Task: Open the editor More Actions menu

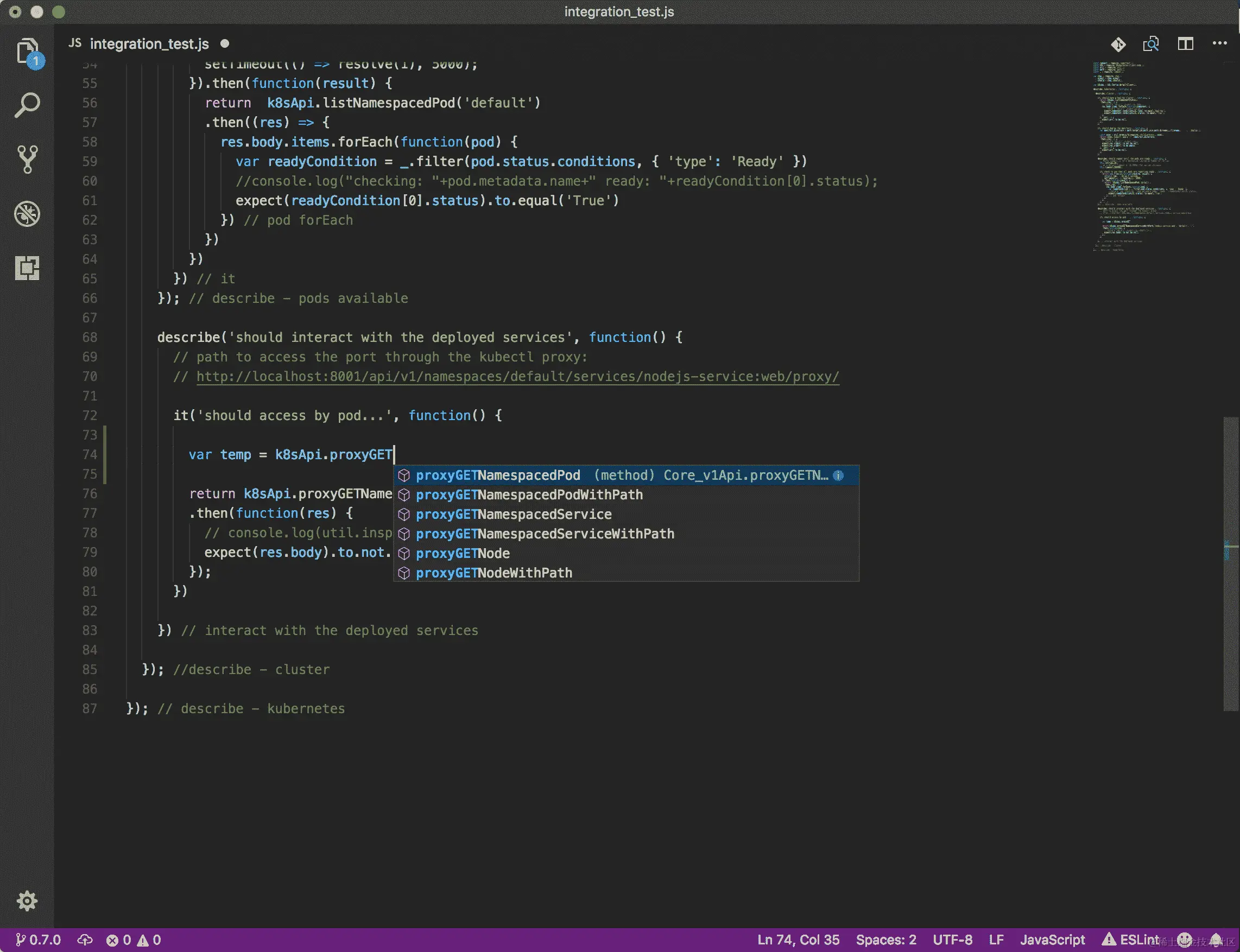Action: point(1219,43)
